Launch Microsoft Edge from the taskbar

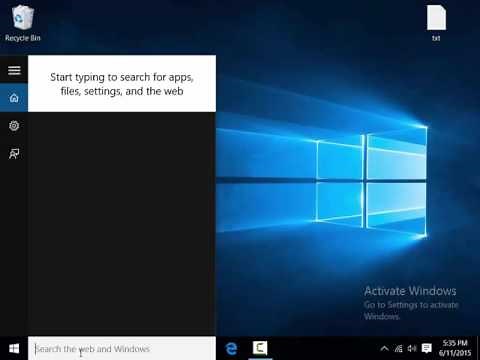pos(231,349)
